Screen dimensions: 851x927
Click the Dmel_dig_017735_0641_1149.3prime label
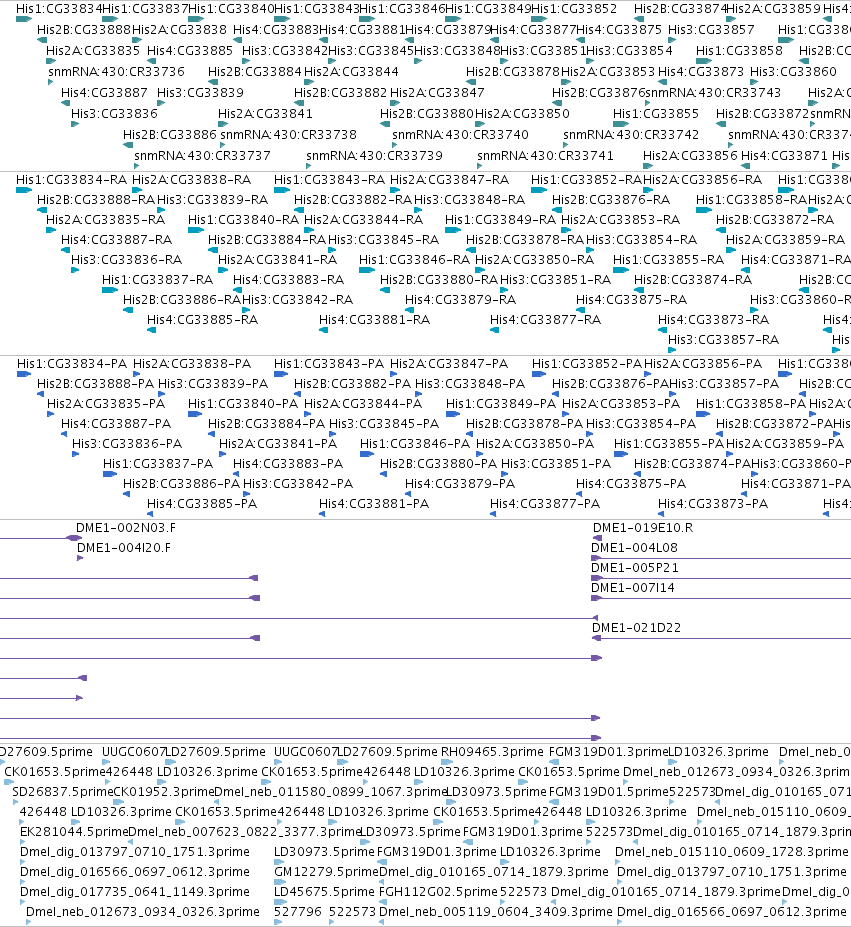click(x=135, y=892)
